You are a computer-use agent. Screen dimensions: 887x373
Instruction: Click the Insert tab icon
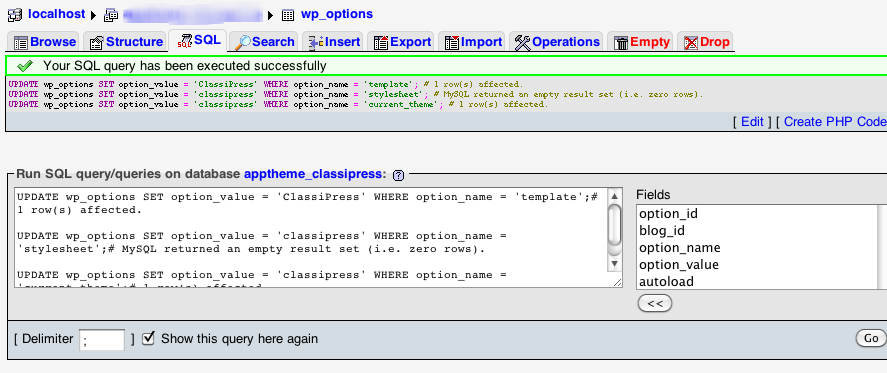[316, 42]
